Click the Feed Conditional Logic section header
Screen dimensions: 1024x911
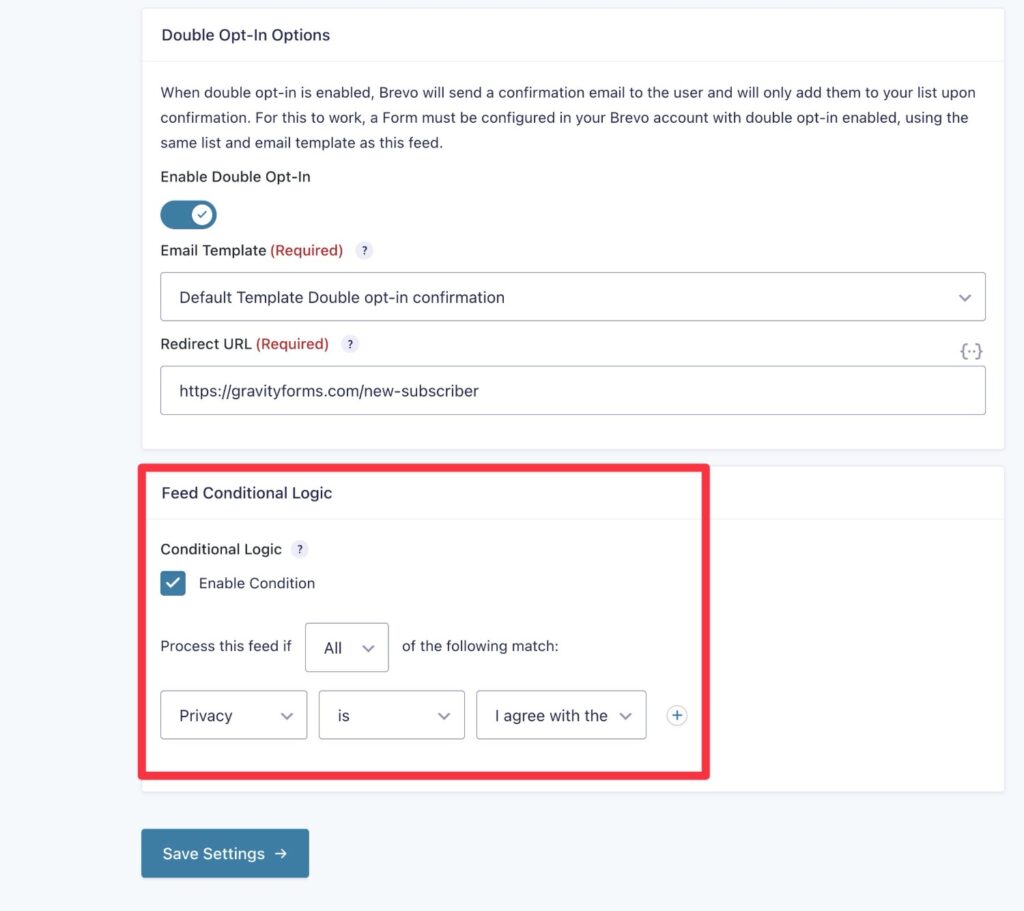tap(249, 492)
